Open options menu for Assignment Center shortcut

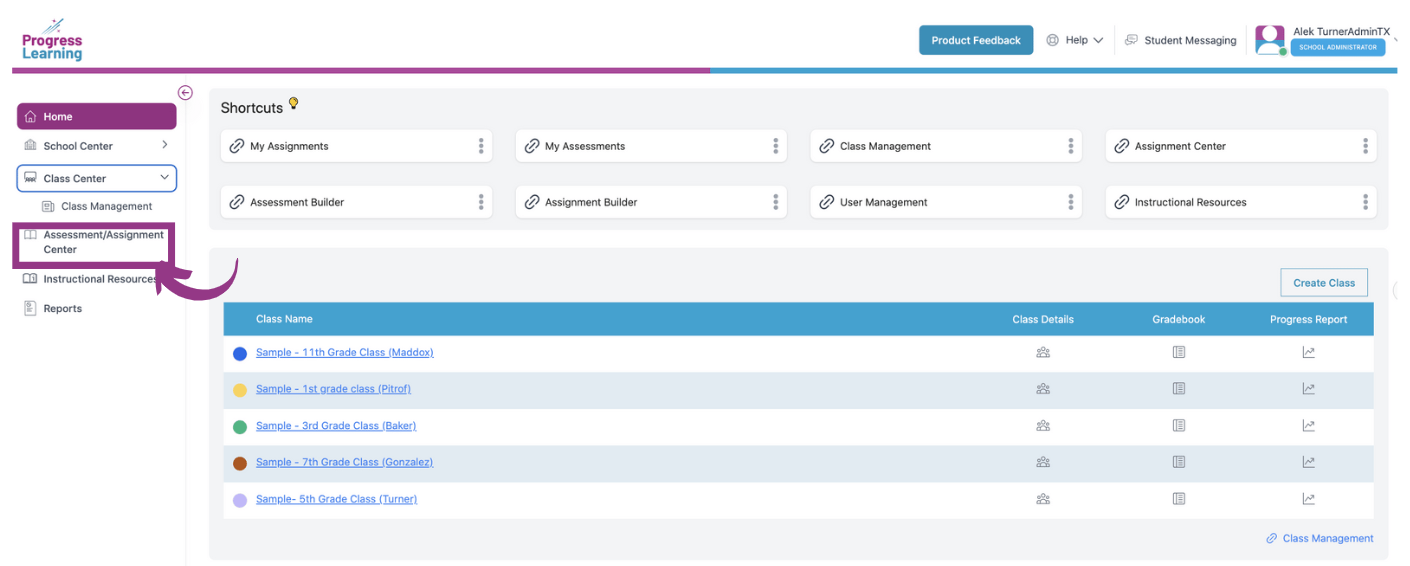point(1365,146)
